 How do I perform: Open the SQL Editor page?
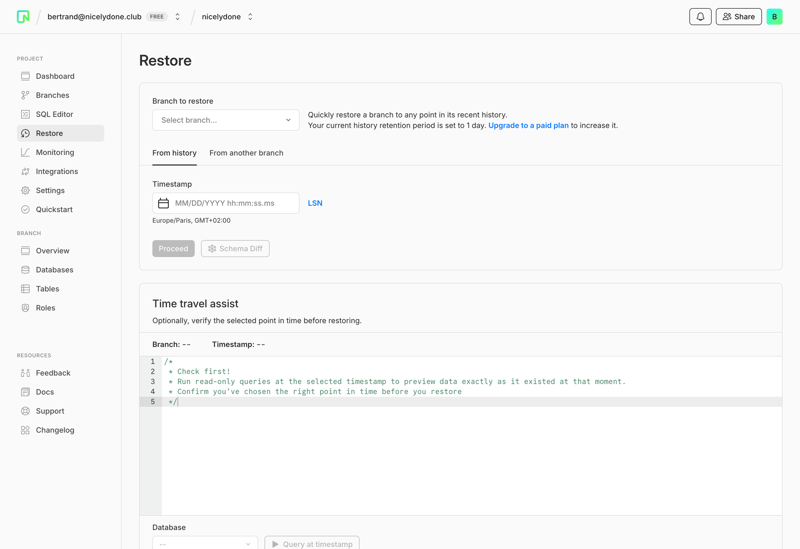[60, 114]
